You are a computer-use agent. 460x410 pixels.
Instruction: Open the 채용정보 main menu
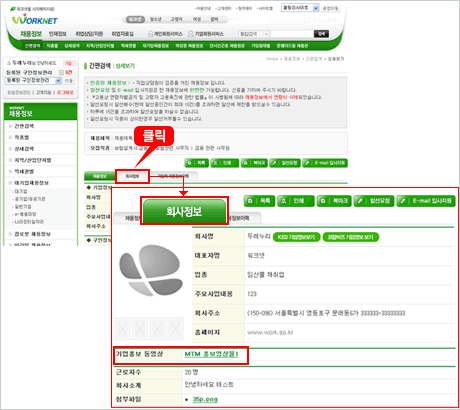coord(31,34)
